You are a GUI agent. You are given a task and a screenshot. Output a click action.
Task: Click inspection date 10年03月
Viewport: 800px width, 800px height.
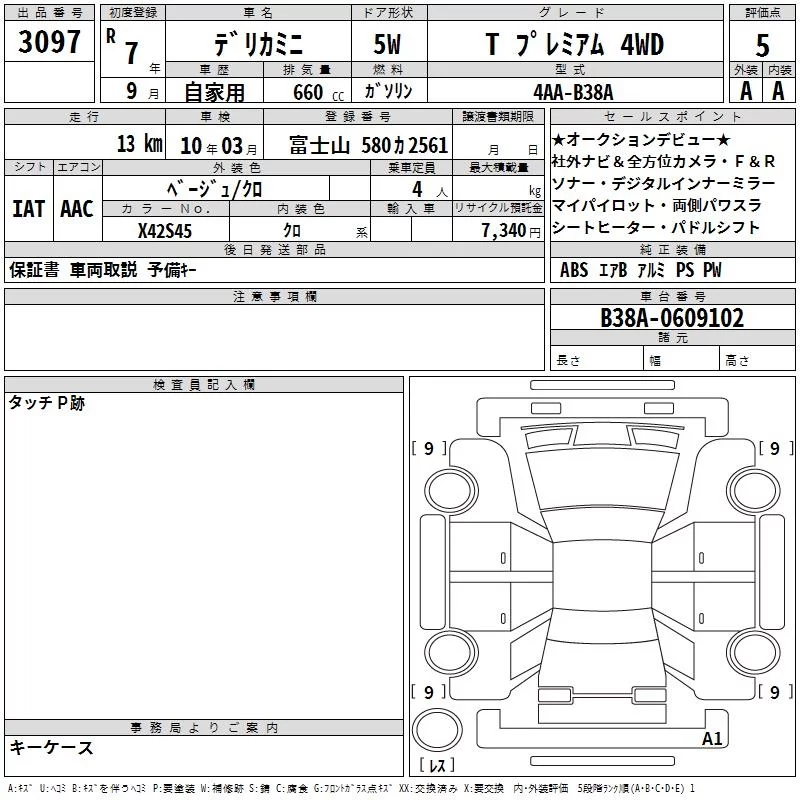(x=218, y=146)
